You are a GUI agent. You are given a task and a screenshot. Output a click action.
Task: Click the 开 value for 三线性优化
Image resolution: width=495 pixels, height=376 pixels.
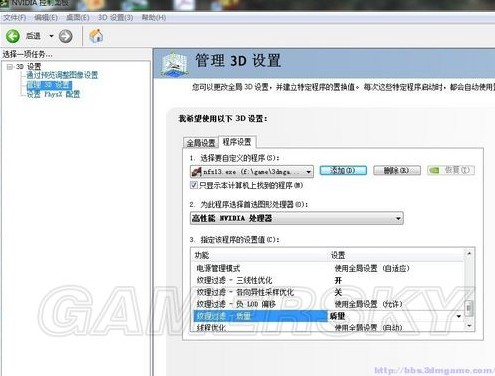click(x=338, y=280)
